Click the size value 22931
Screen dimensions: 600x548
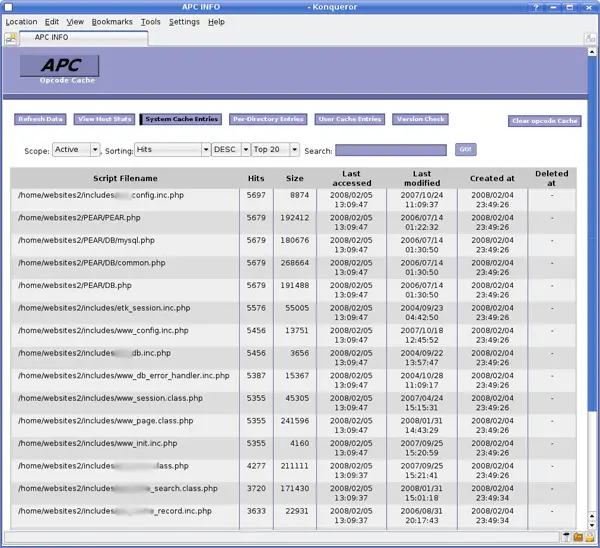tap(297, 511)
